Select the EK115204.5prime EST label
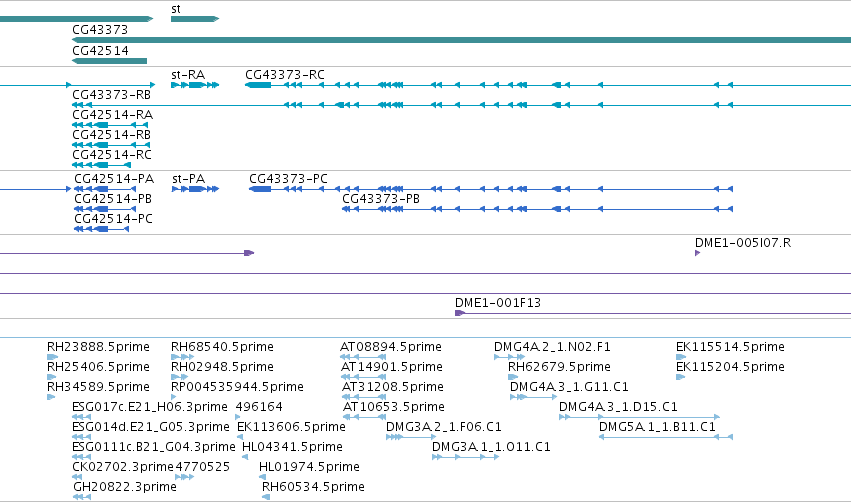This screenshot has height=502, width=851. point(730,367)
